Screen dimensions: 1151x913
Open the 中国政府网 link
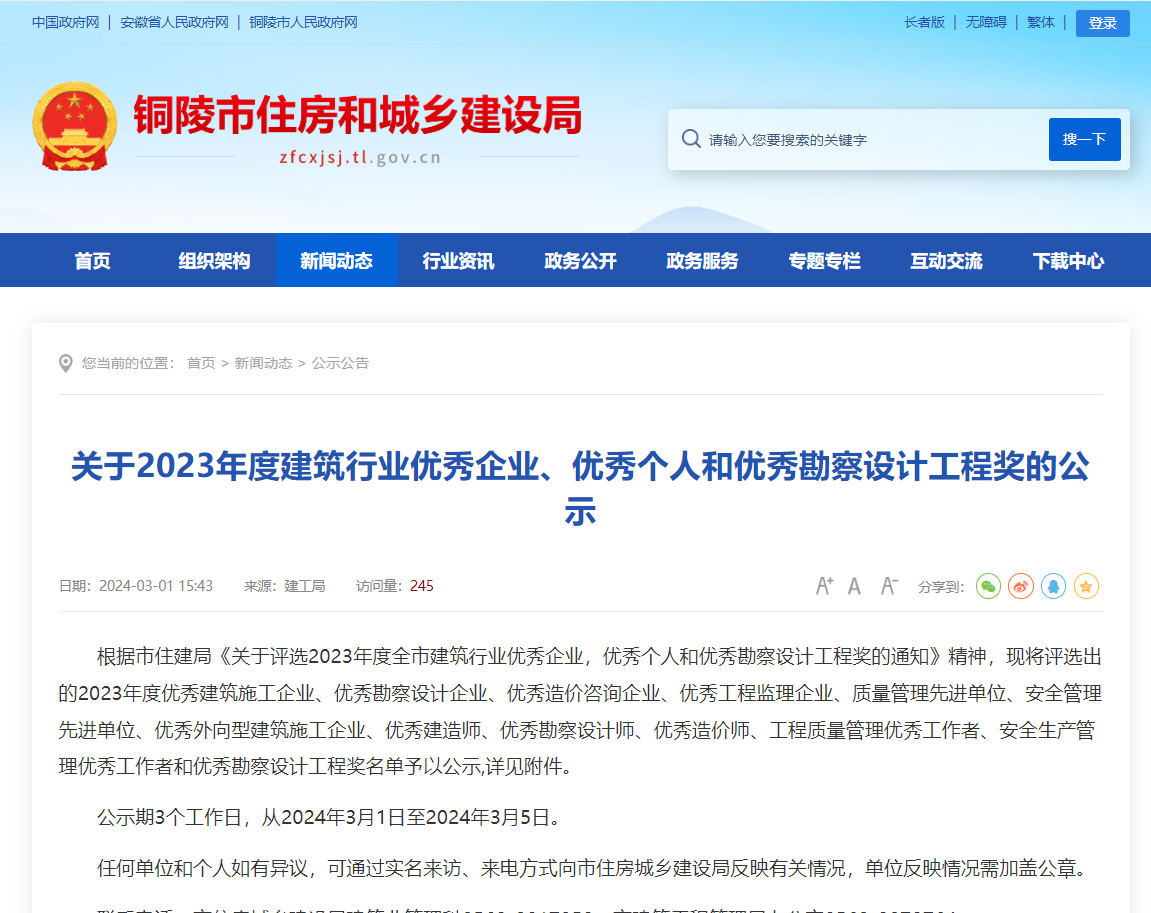pos(65,22)
